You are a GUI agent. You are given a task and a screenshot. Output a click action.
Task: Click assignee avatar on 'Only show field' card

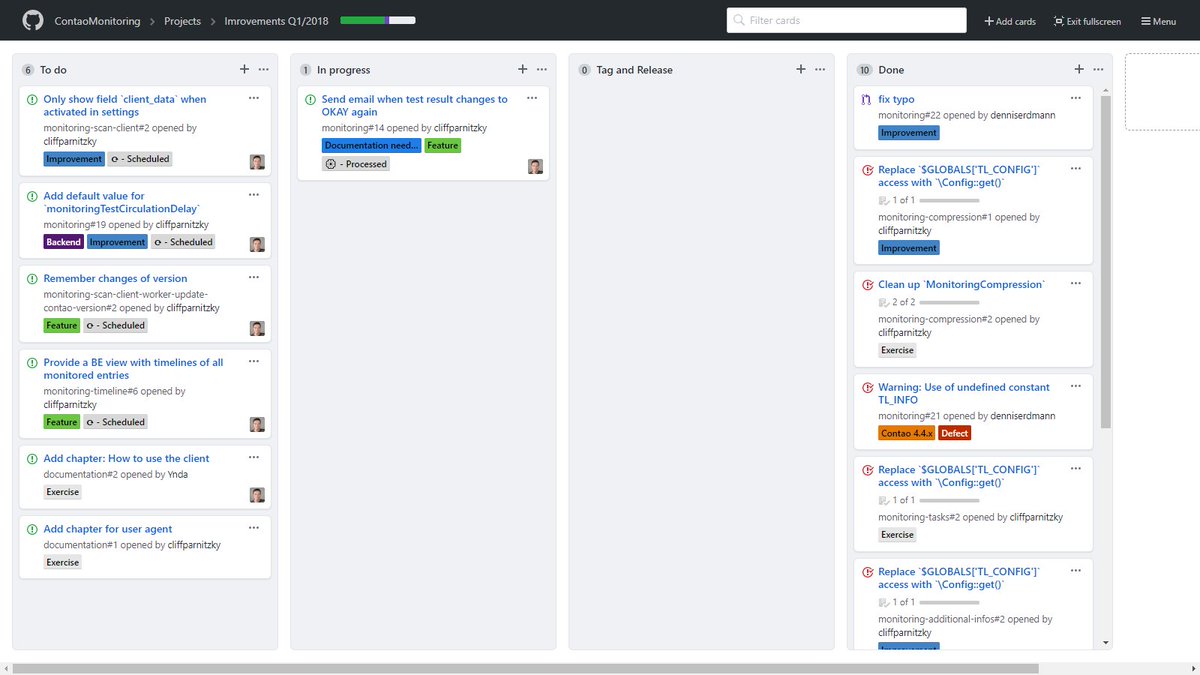tap(257, 162)
